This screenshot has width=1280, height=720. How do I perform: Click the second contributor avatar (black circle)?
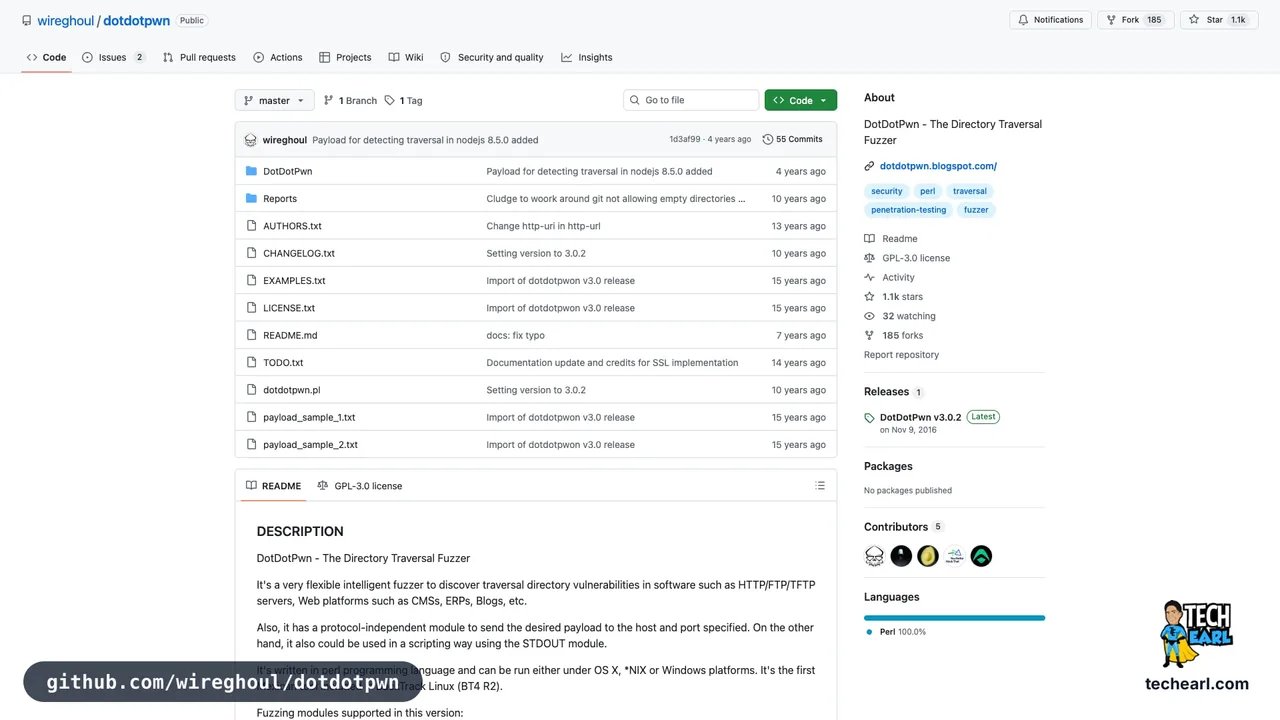(x=901, y=556)
